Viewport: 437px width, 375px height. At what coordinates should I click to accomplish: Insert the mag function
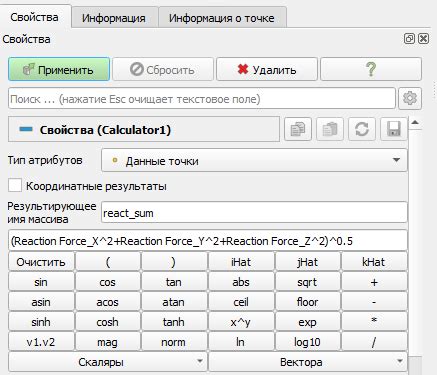108,342
